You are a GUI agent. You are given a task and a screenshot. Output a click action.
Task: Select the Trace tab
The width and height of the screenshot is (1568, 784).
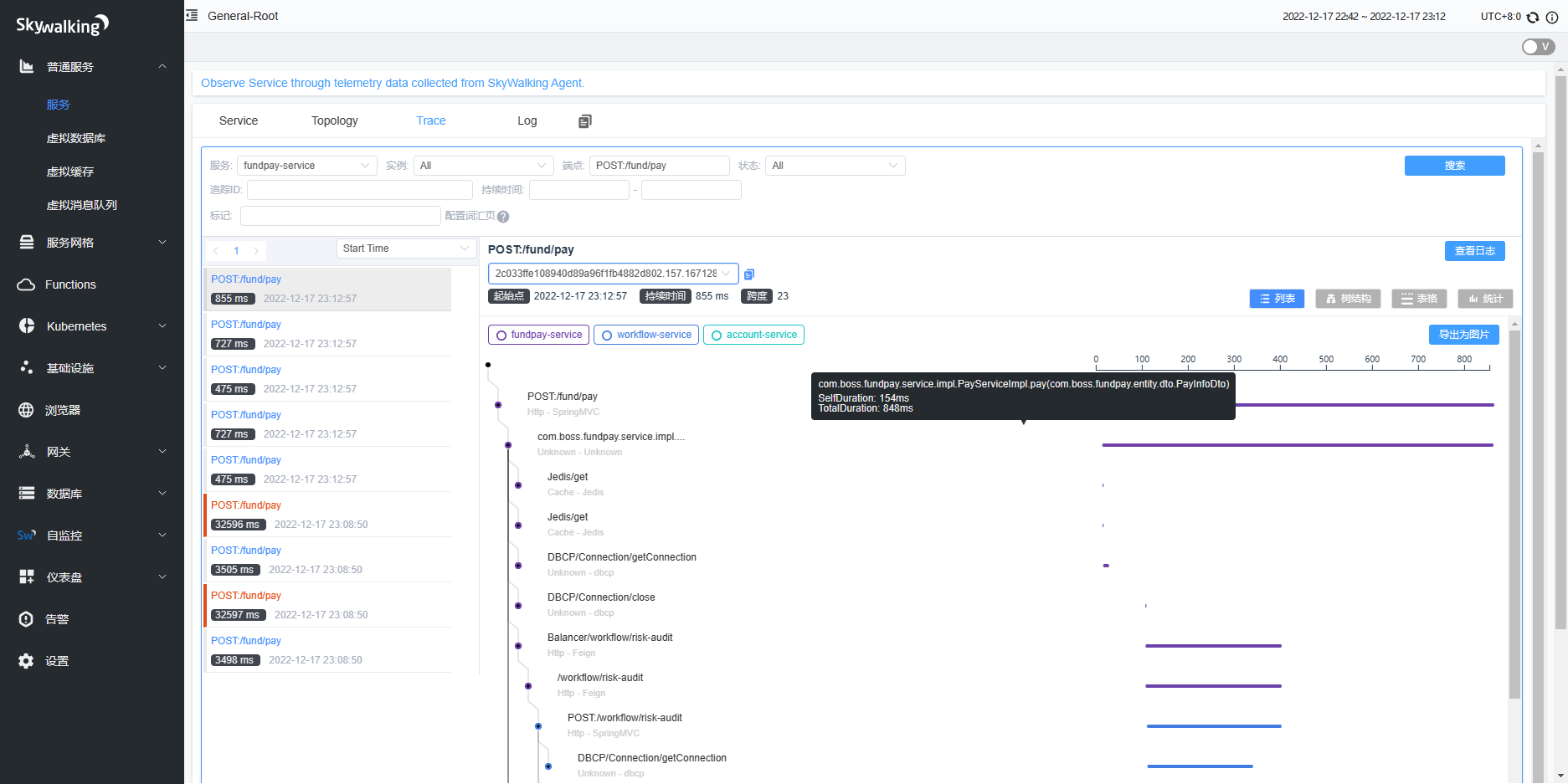click(x=431, y=120)
